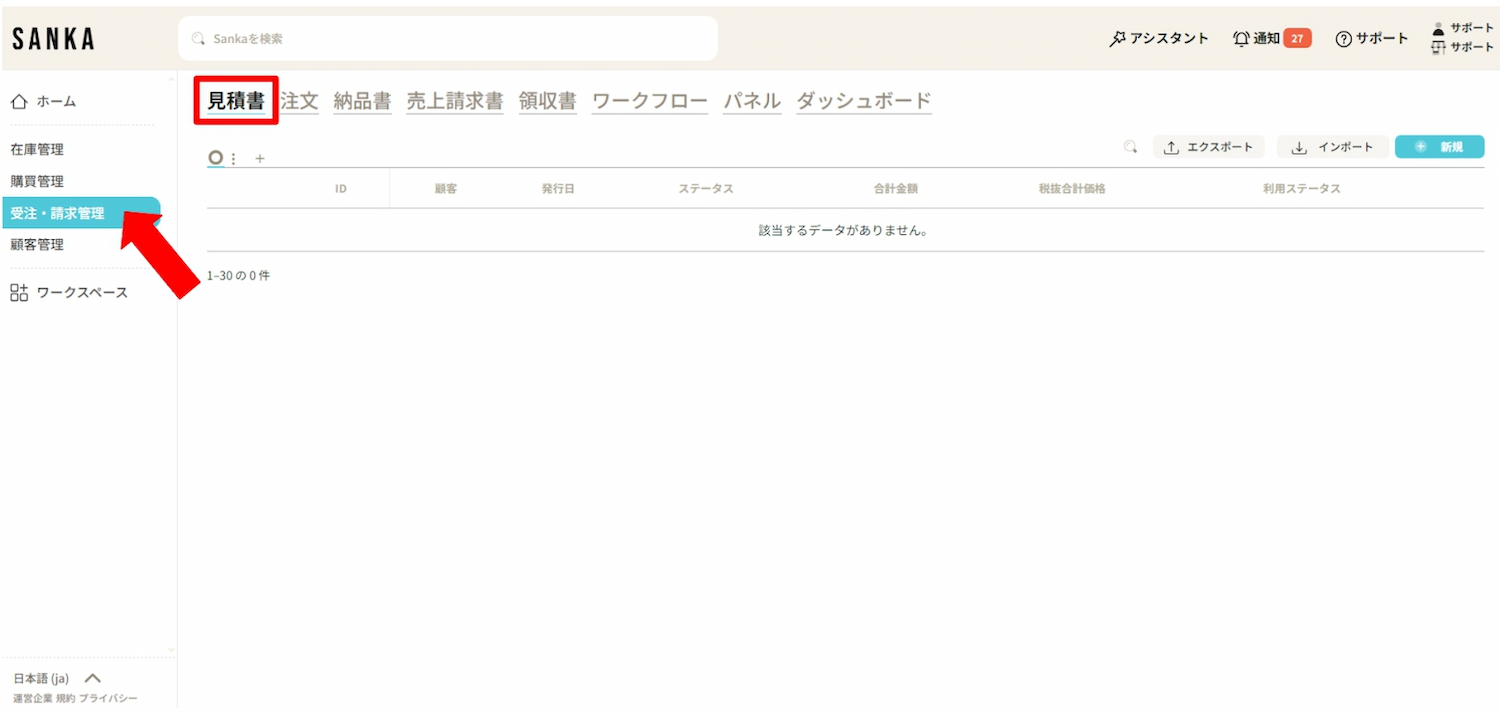The height and width of the screenshot is (712, 1500).
Task: Click the エクスポート export button
Action: pyautogui.click(x=1208, y=147)
